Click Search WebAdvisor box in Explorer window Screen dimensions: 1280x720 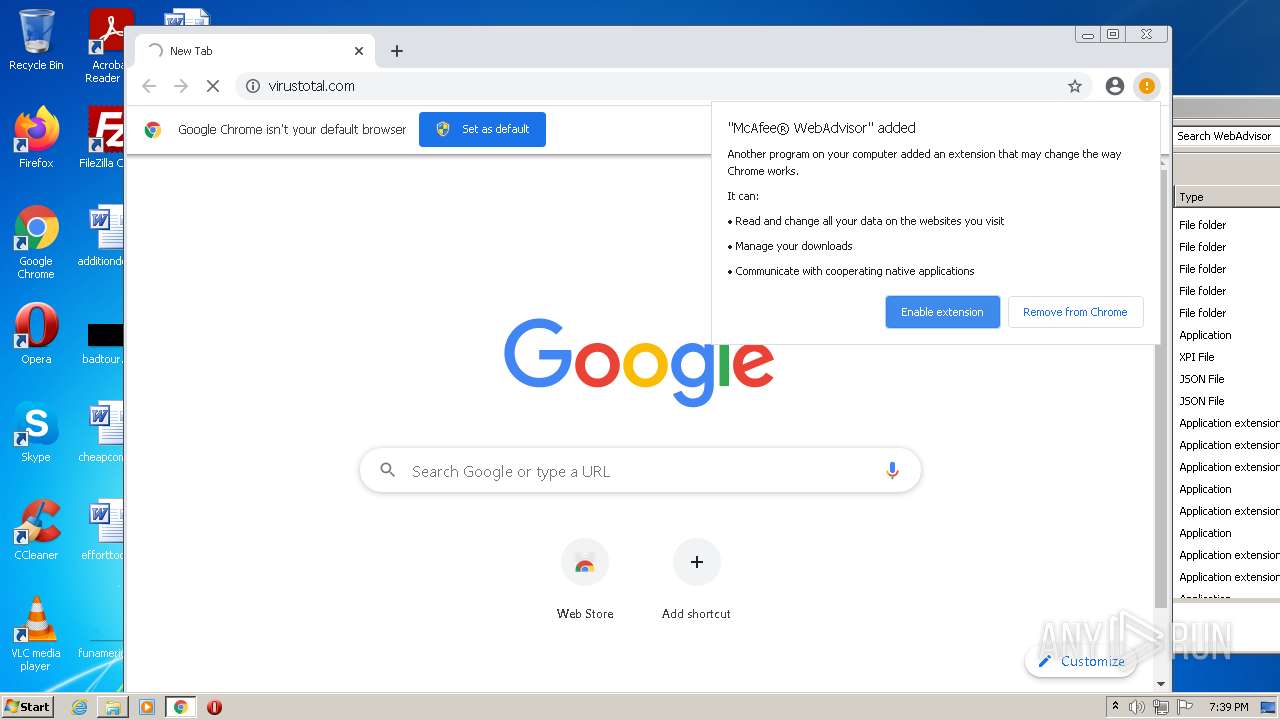(1227, 136)
